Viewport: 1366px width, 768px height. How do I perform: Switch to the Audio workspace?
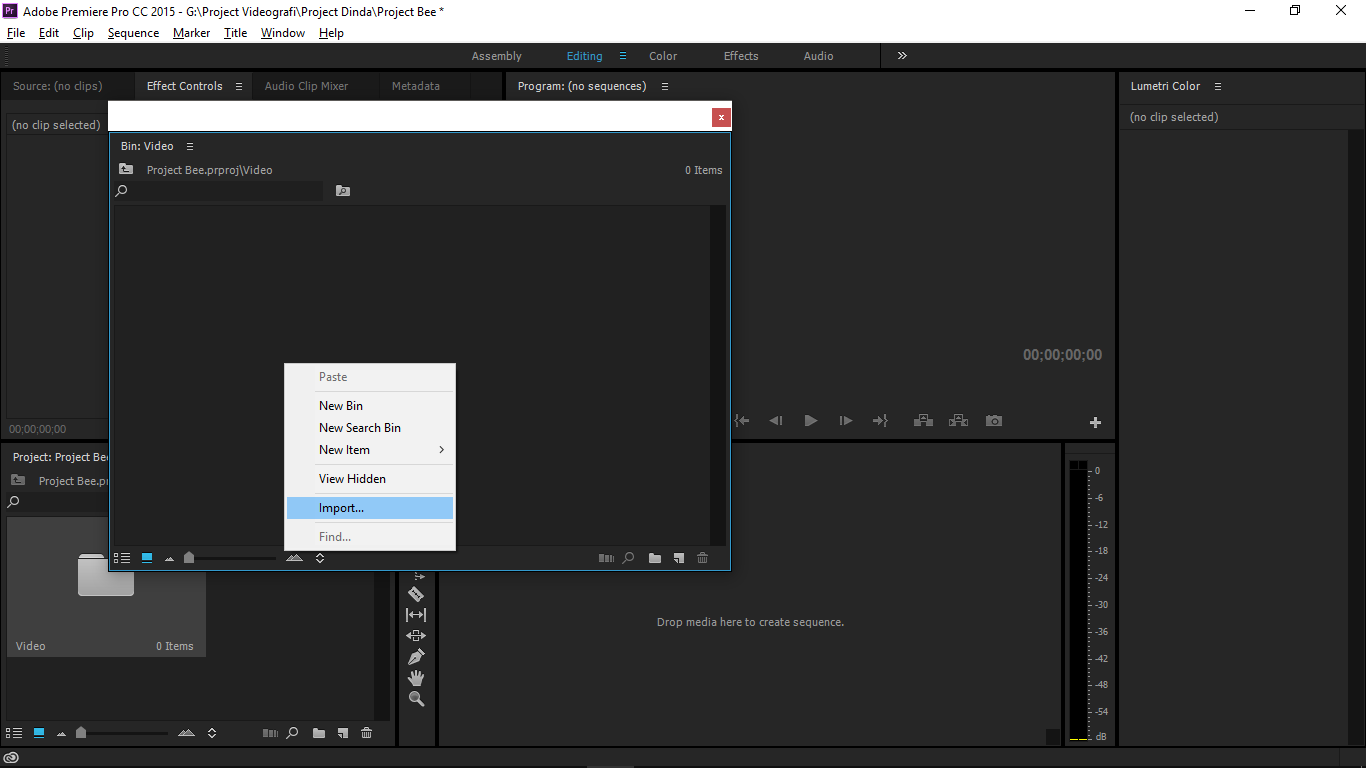click(x=819, y=56)
